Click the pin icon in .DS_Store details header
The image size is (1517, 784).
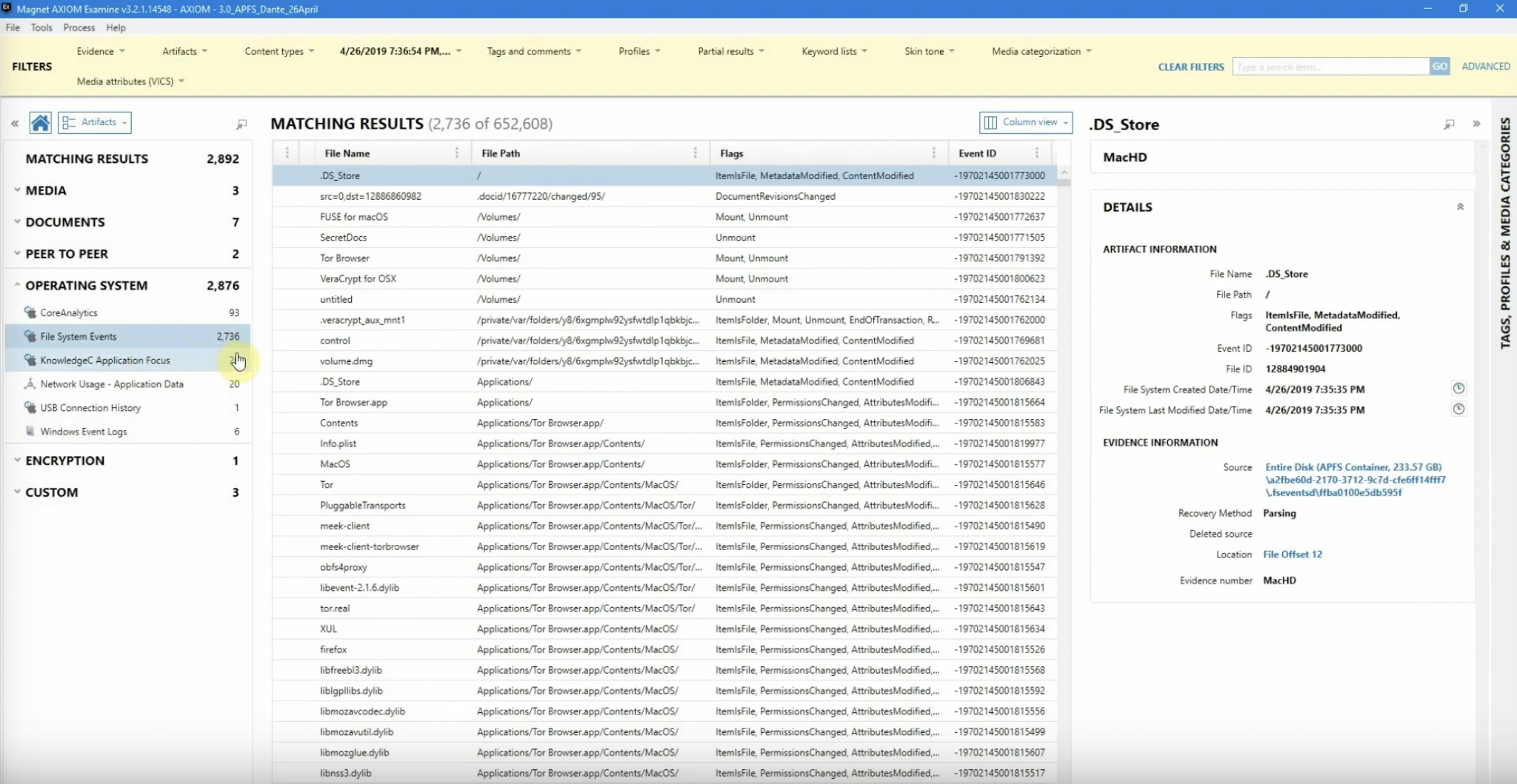tap(1449, 124)
